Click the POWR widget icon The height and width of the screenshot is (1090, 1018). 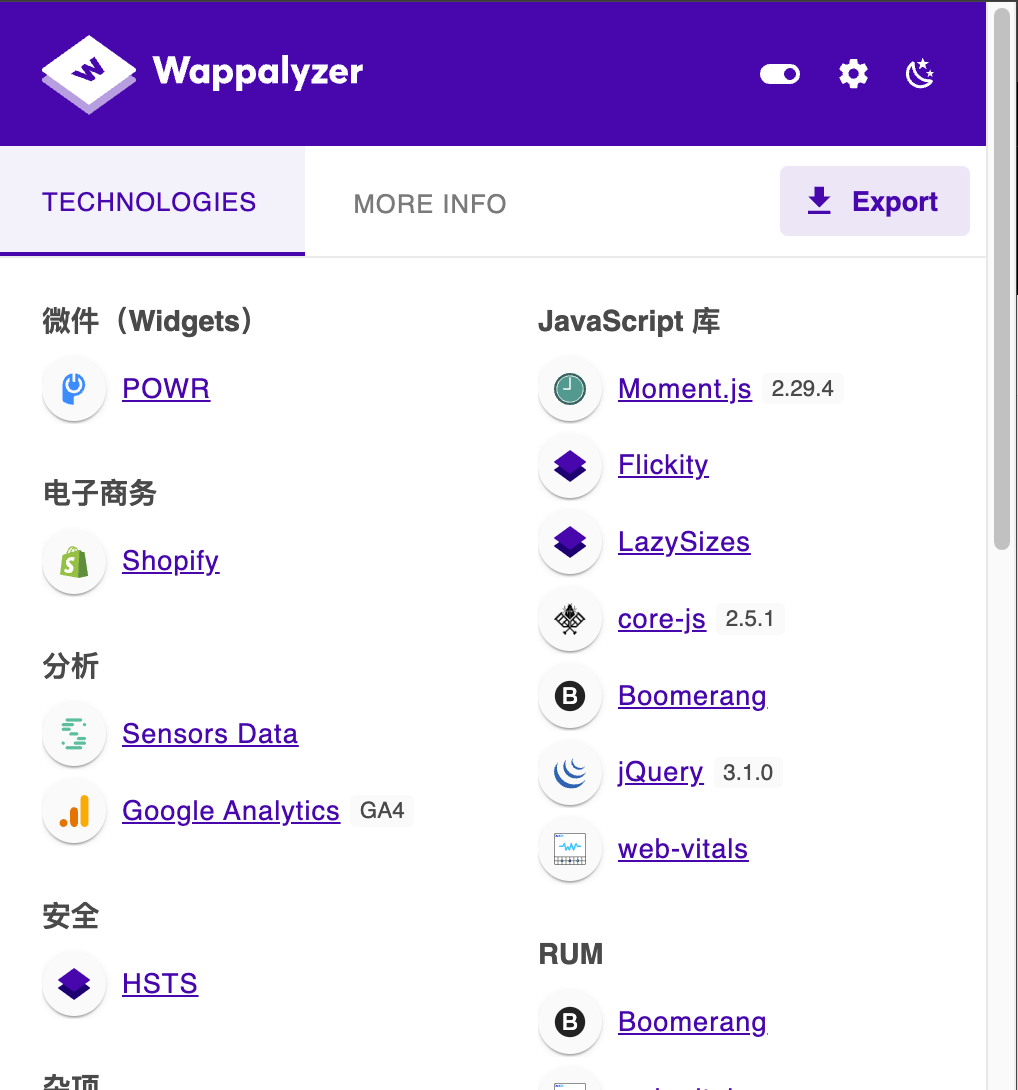74,389
